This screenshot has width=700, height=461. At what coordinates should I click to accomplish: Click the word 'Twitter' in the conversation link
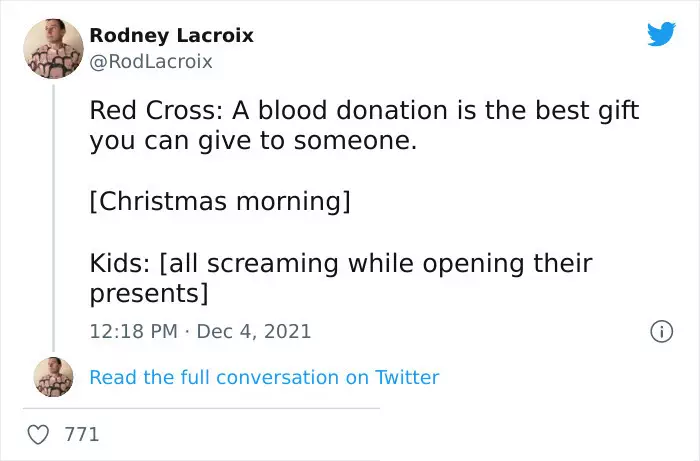(x=407, y=378)
